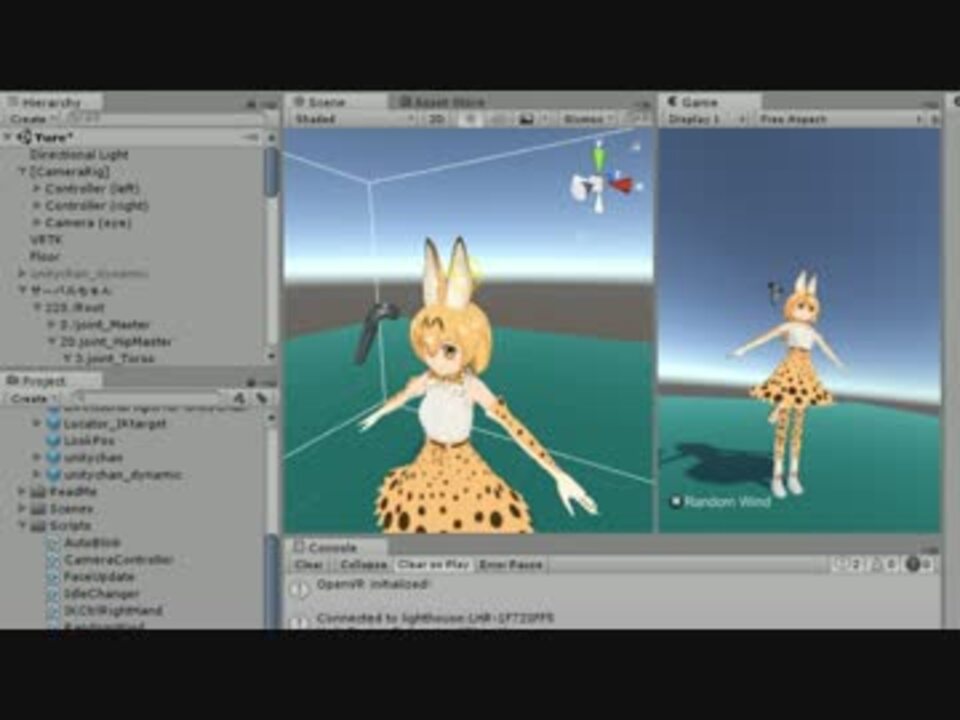Click the Project panel lock icon
This screenshot has height=720, width=960.
pyautogui.click(x=251, y=383)
